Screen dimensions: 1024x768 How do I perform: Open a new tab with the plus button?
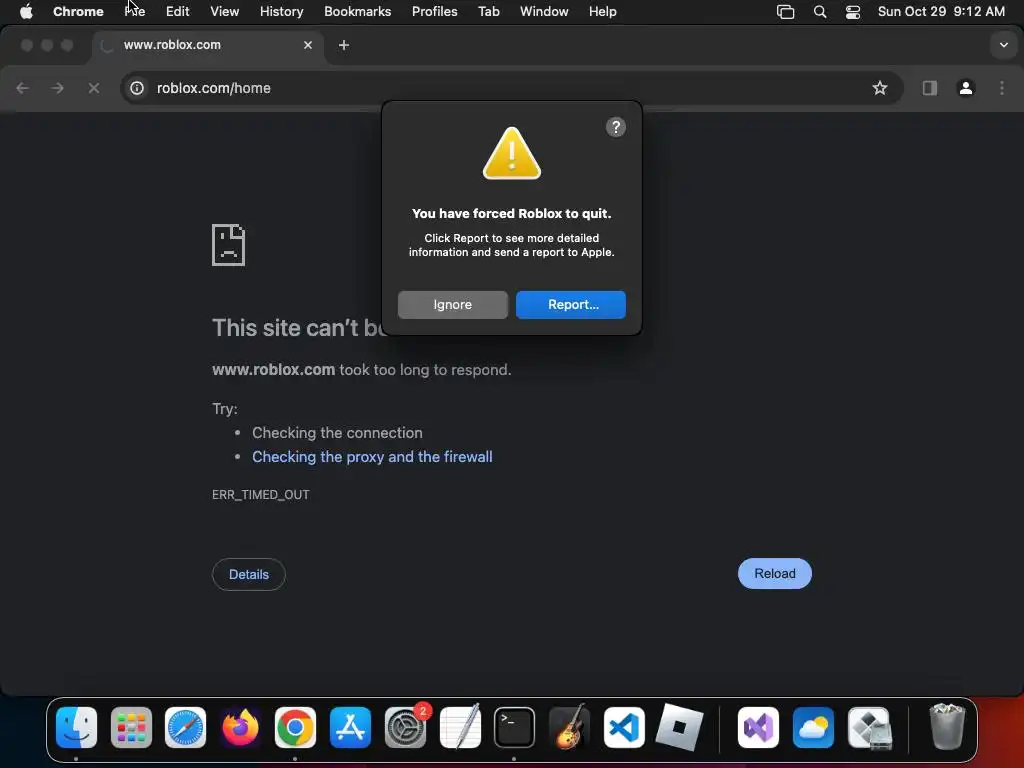(x=344, y=45)
